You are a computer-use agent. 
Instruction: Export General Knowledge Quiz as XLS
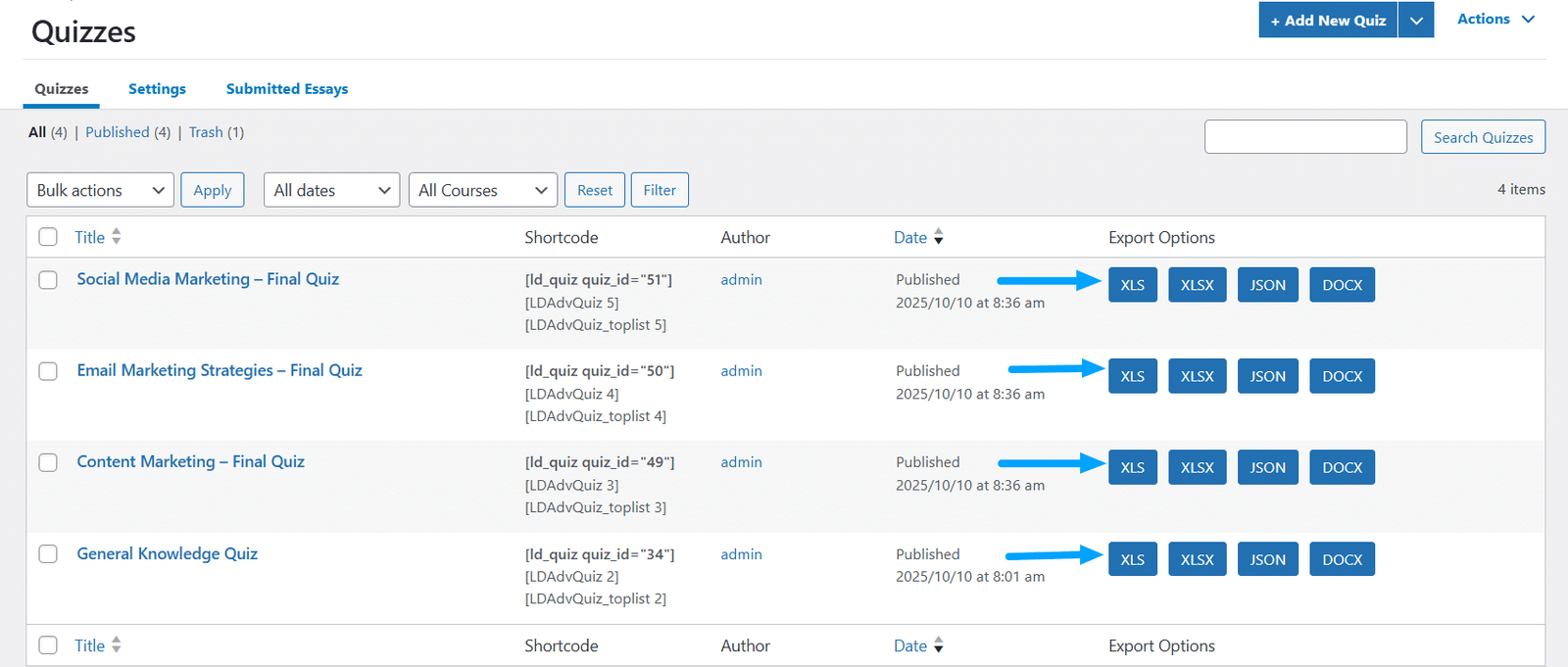(1133, 559)
